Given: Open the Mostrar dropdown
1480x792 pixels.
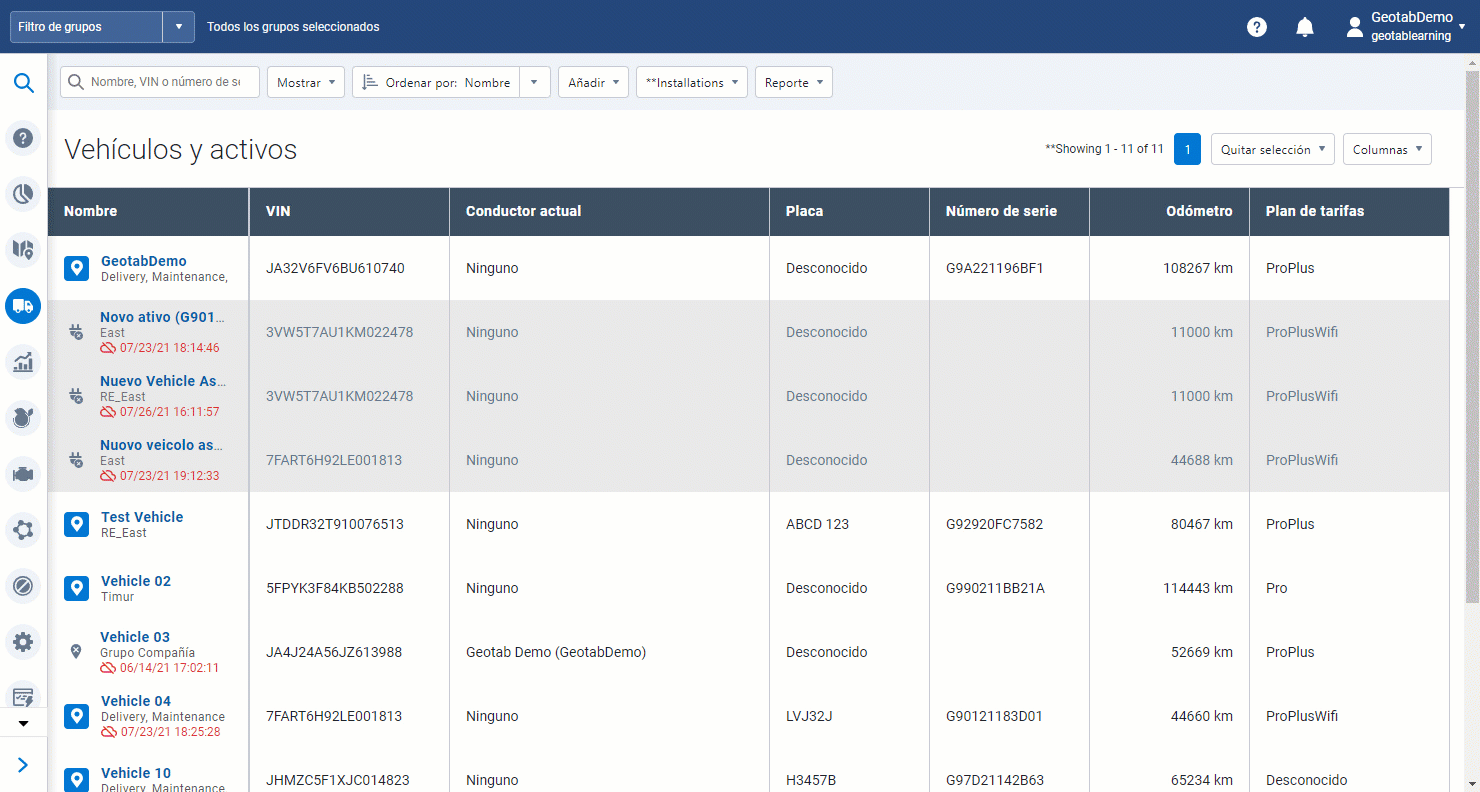Looking at the screenshot, I should point(305,83).
